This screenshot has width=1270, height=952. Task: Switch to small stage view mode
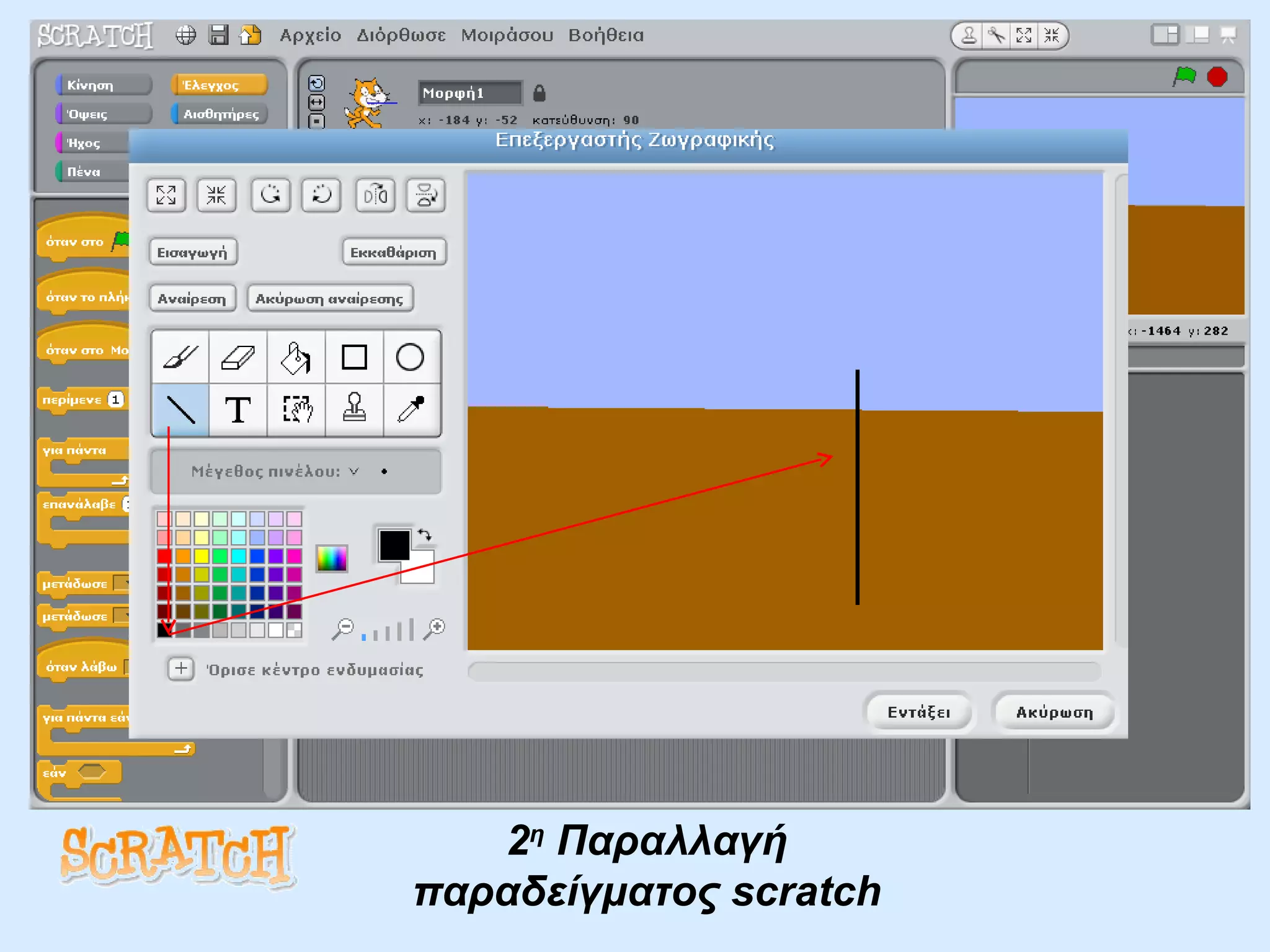tap(1165, 35)
